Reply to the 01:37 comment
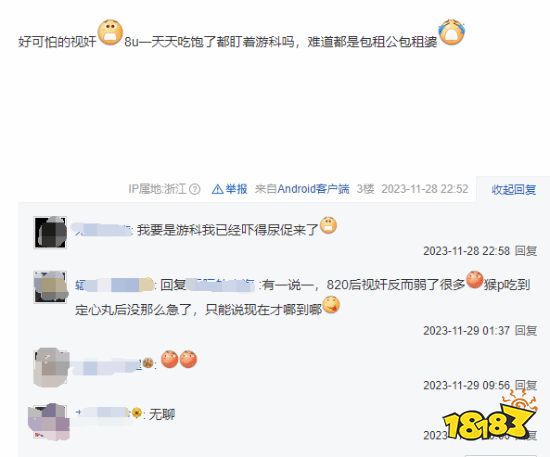The image size is (550, 457). pos(526,330)
